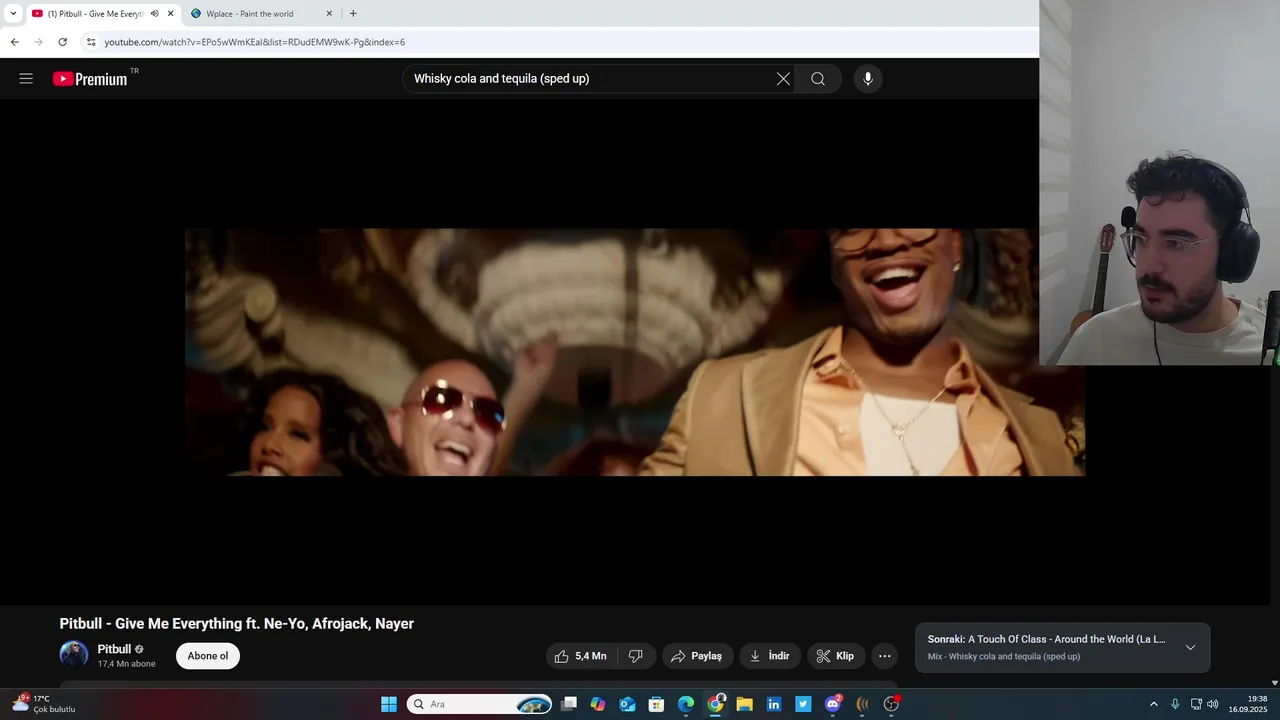
Task: Share the video via Paylaş
Action: pyautogui.click(x=697, y=656)
